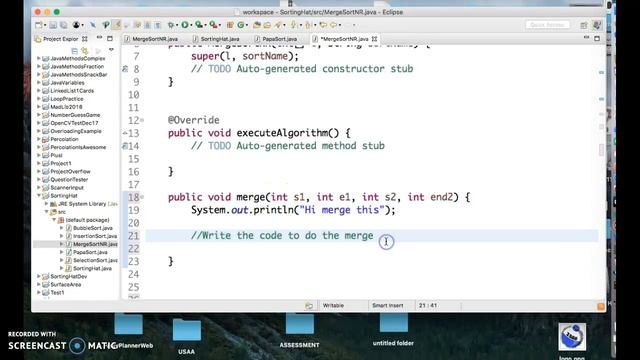Collapse the (default package) node
Screen dimensions: 640x360
point(54,220)
